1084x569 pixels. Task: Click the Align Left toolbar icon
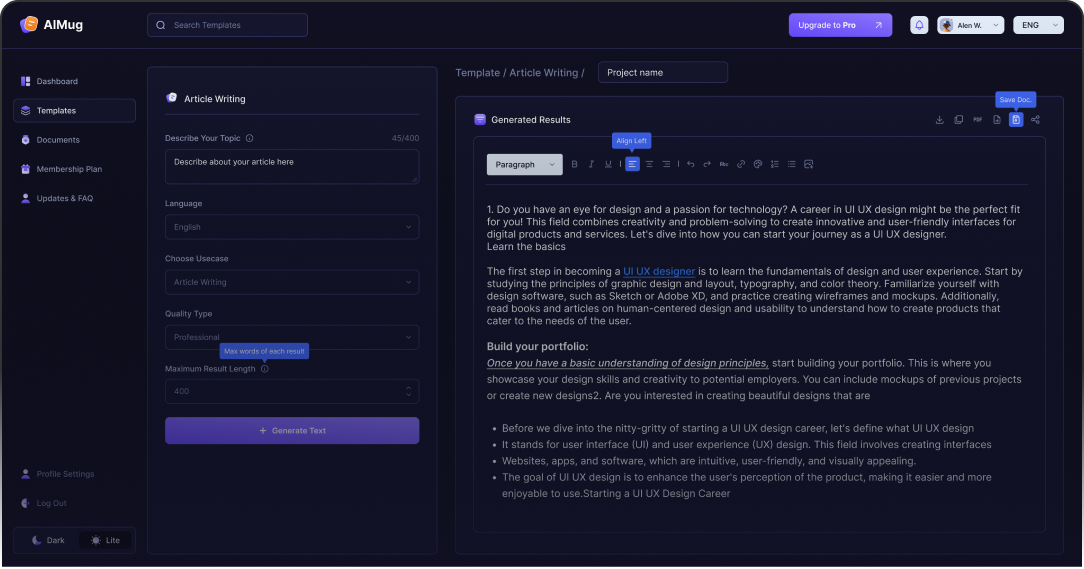tap(632, 164)
